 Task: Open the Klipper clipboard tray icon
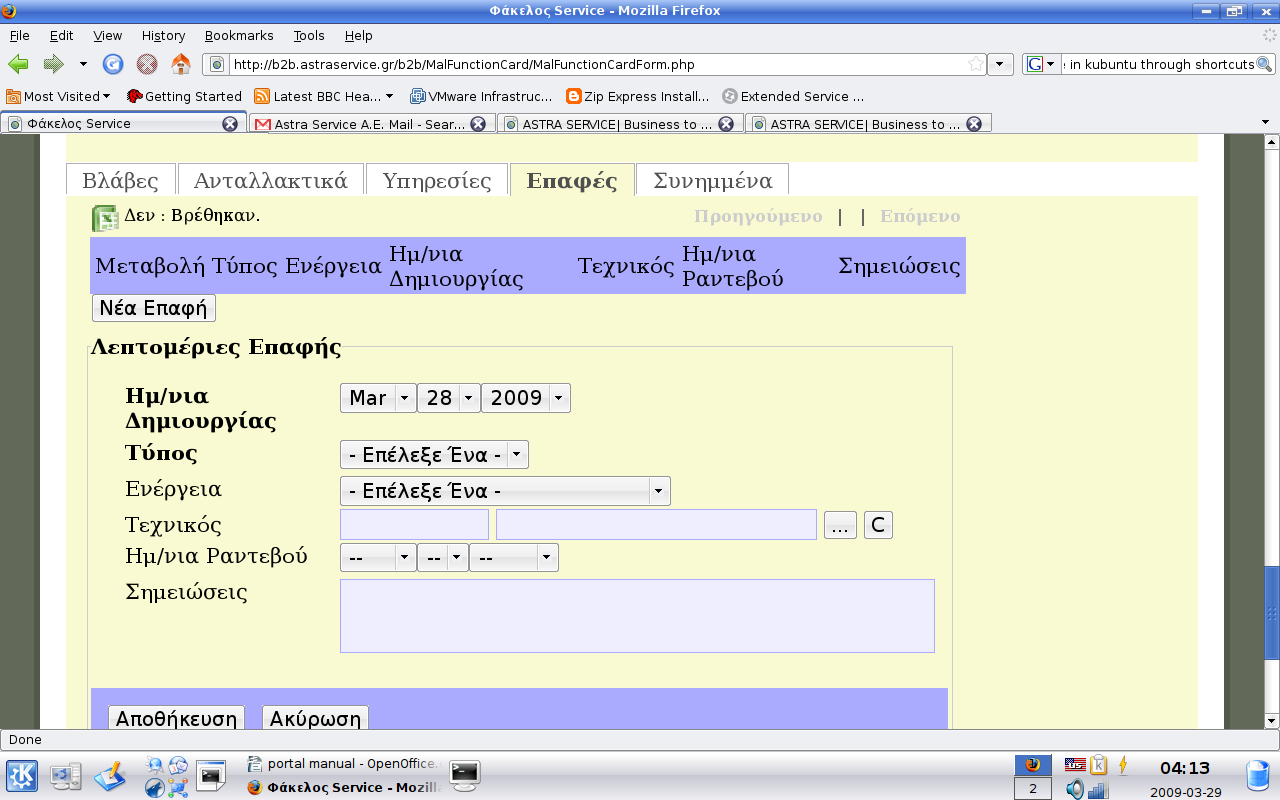click(x=1098, y=765)
